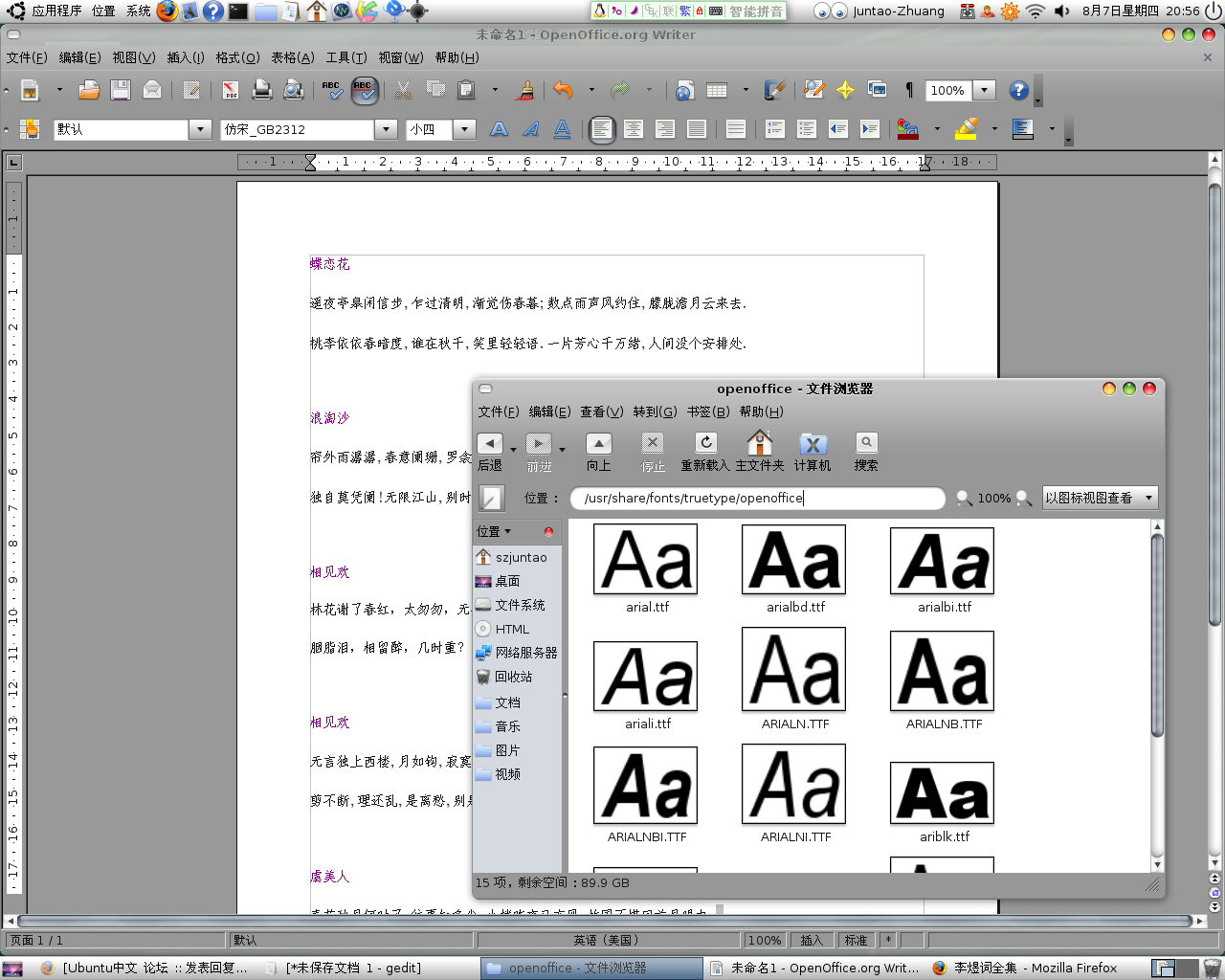Open file browser 书签(B) menu

click(x=708, y=412)
